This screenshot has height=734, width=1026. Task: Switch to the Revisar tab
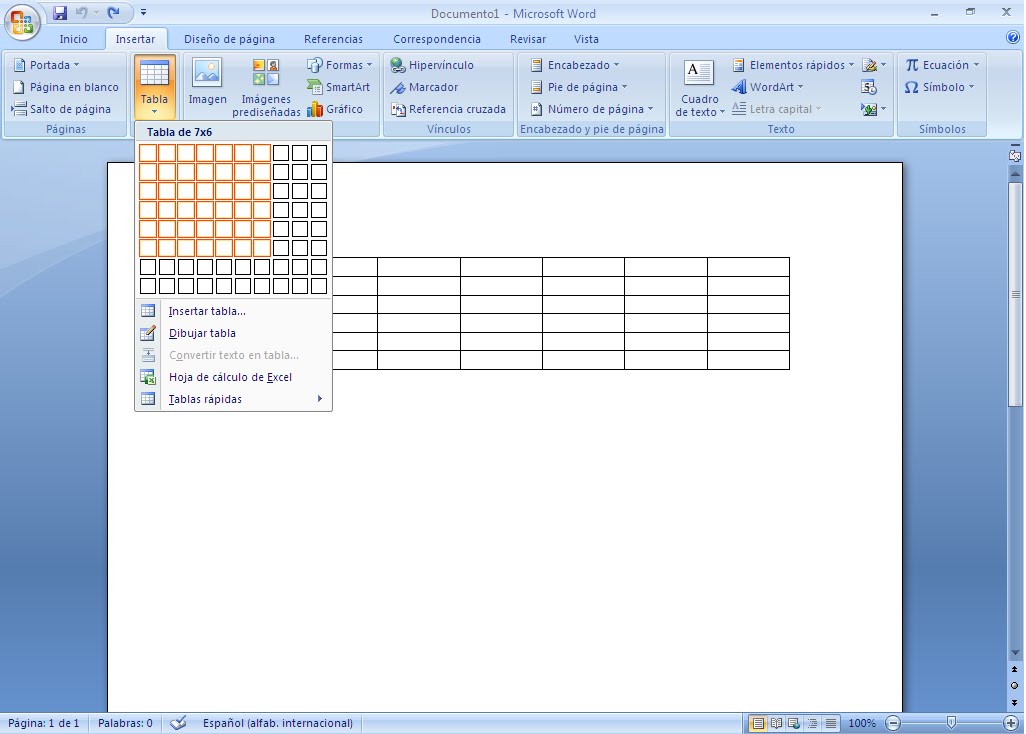click(x=527, y=39)
